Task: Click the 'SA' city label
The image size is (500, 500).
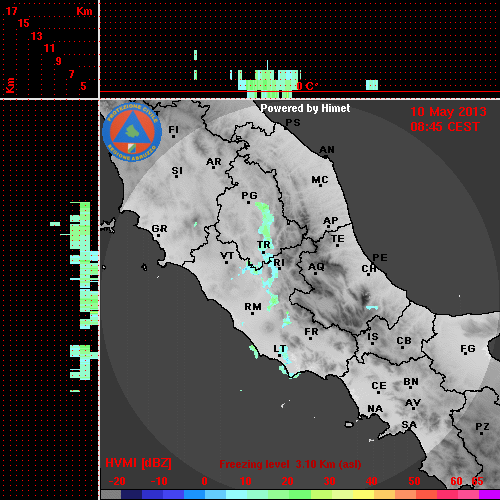Action: coord(409,425)
